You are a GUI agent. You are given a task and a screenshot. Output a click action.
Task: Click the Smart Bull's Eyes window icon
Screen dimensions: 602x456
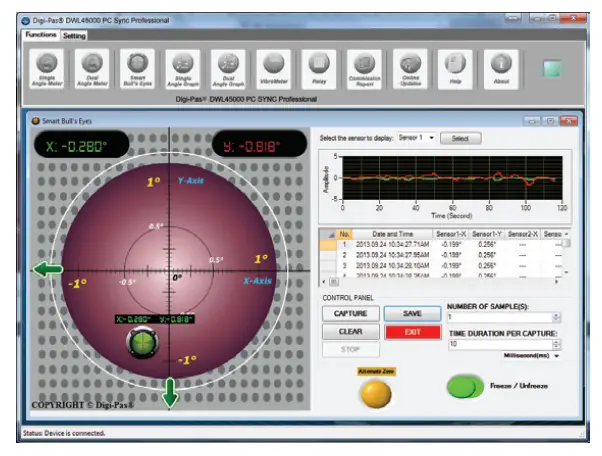36,121
